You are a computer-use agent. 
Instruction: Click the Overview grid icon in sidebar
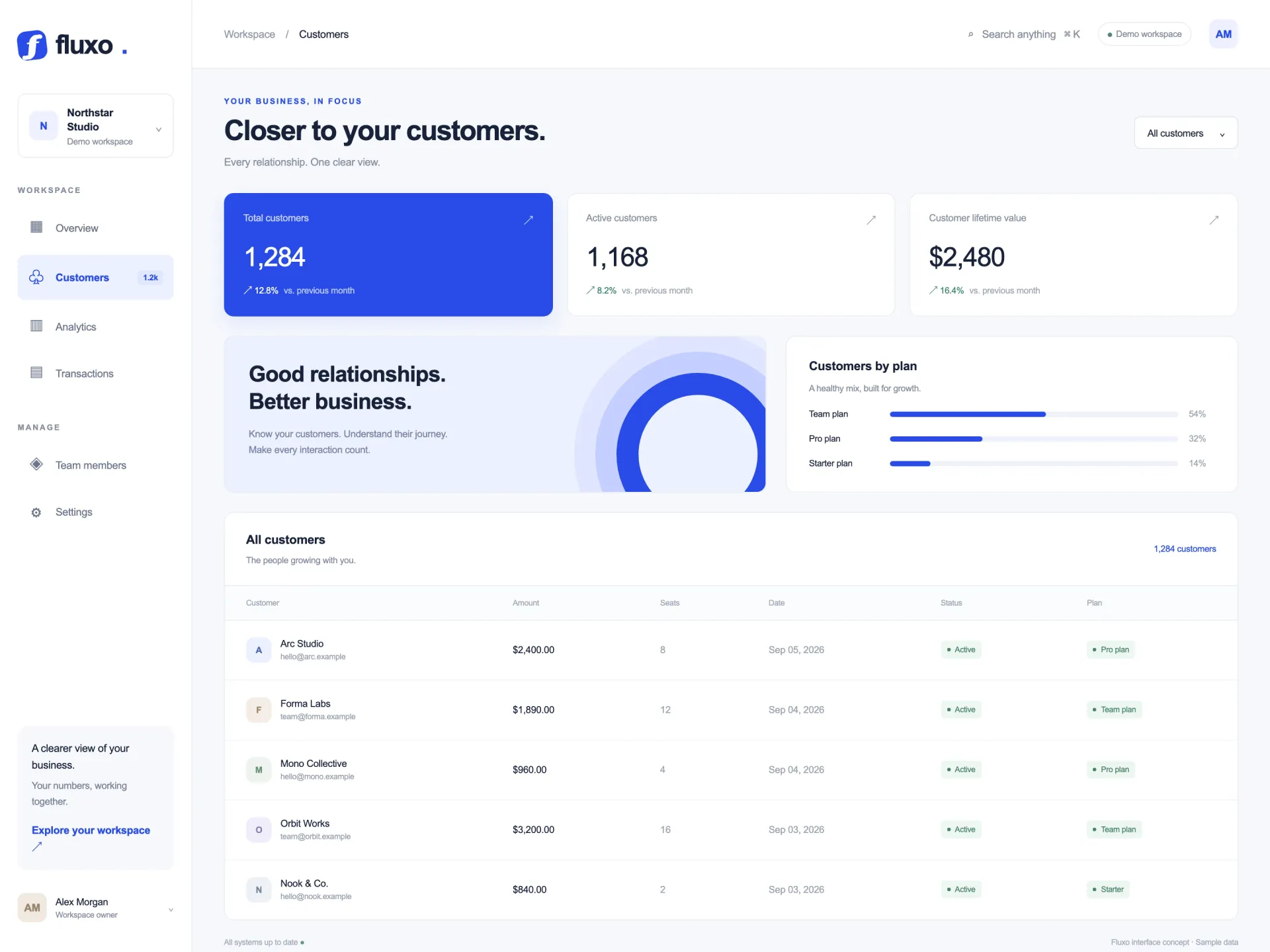coord(36,227)
